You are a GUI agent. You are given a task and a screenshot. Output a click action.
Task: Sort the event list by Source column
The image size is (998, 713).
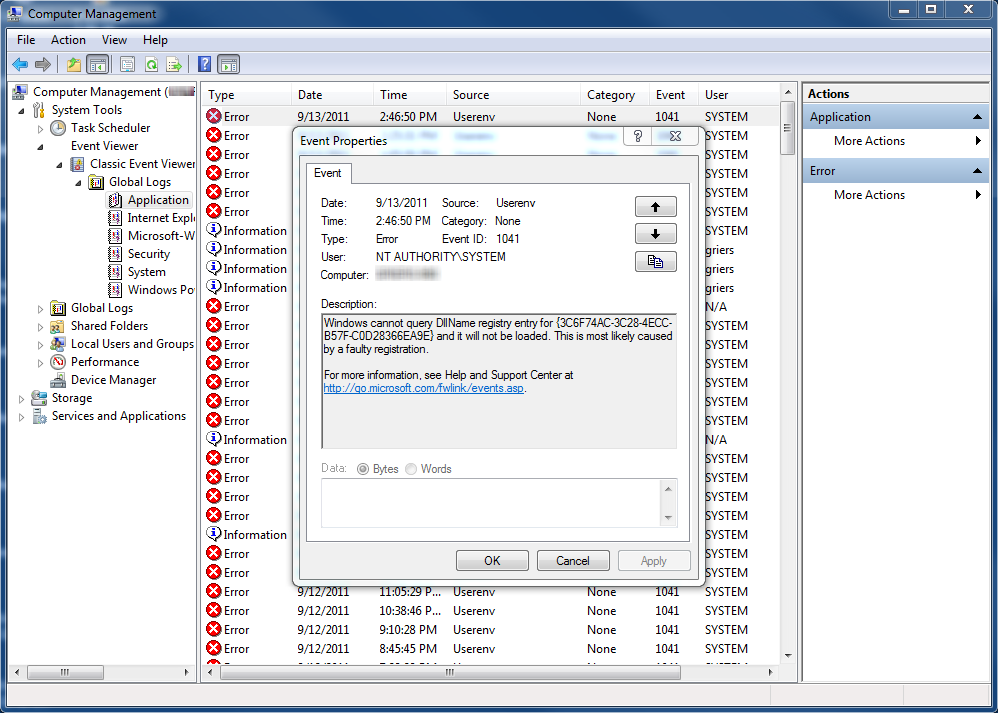[471, 95]
